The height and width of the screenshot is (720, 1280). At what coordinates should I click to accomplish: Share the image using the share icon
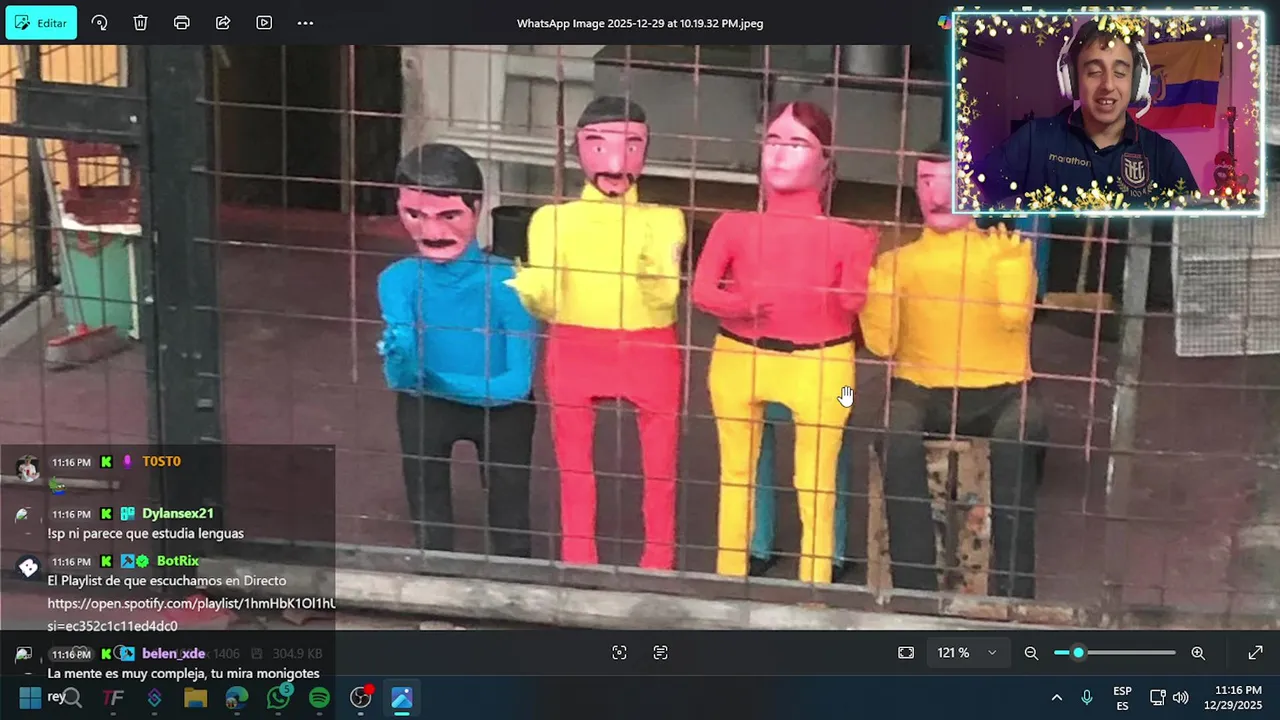pyautogui.click(x=223, y=23)
